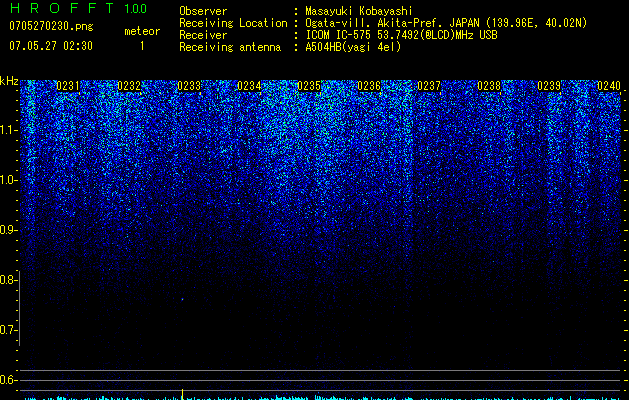Image resolution: width=629 pixels, height=400 pixels.
Task: Click the kHz axis unit label
Action: pos(9,81)
